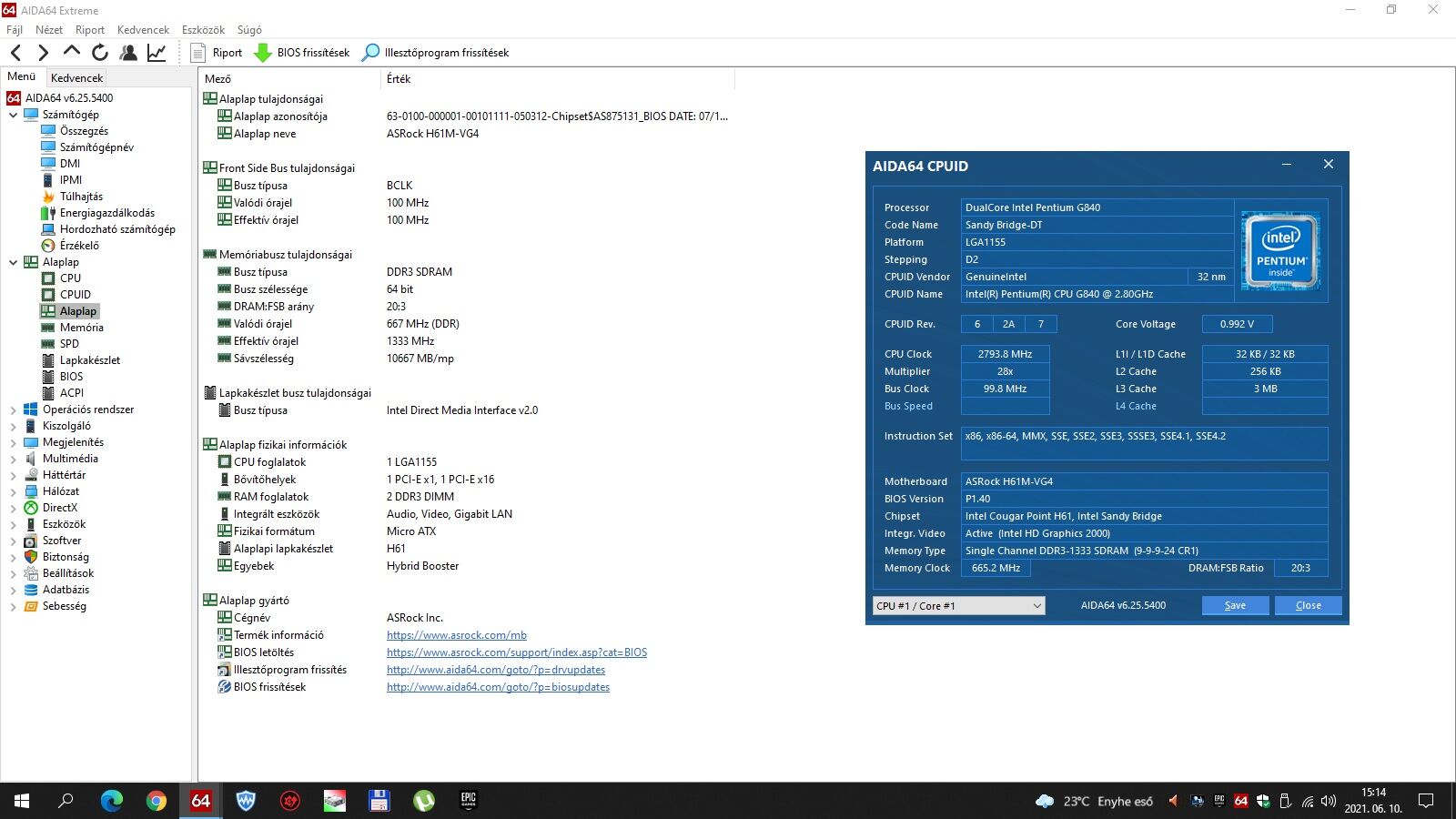Switch to the Menü tab in sidebar
Viewport: 1456px width, 819px height.
point(22,77)
